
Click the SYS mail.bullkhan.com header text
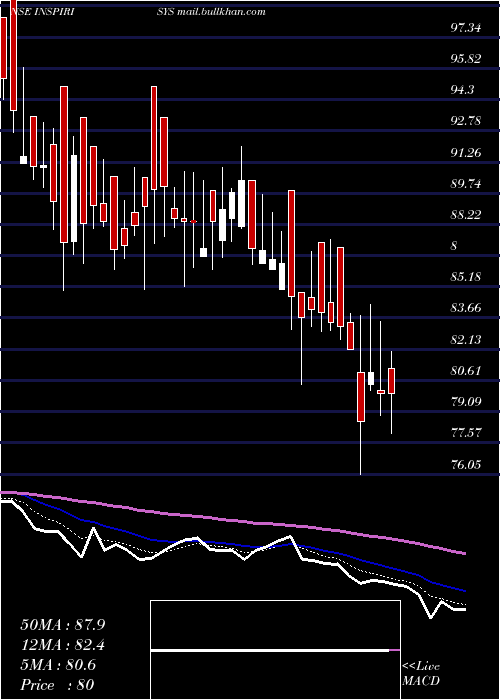pyautogui.click(x=211, y=12)
